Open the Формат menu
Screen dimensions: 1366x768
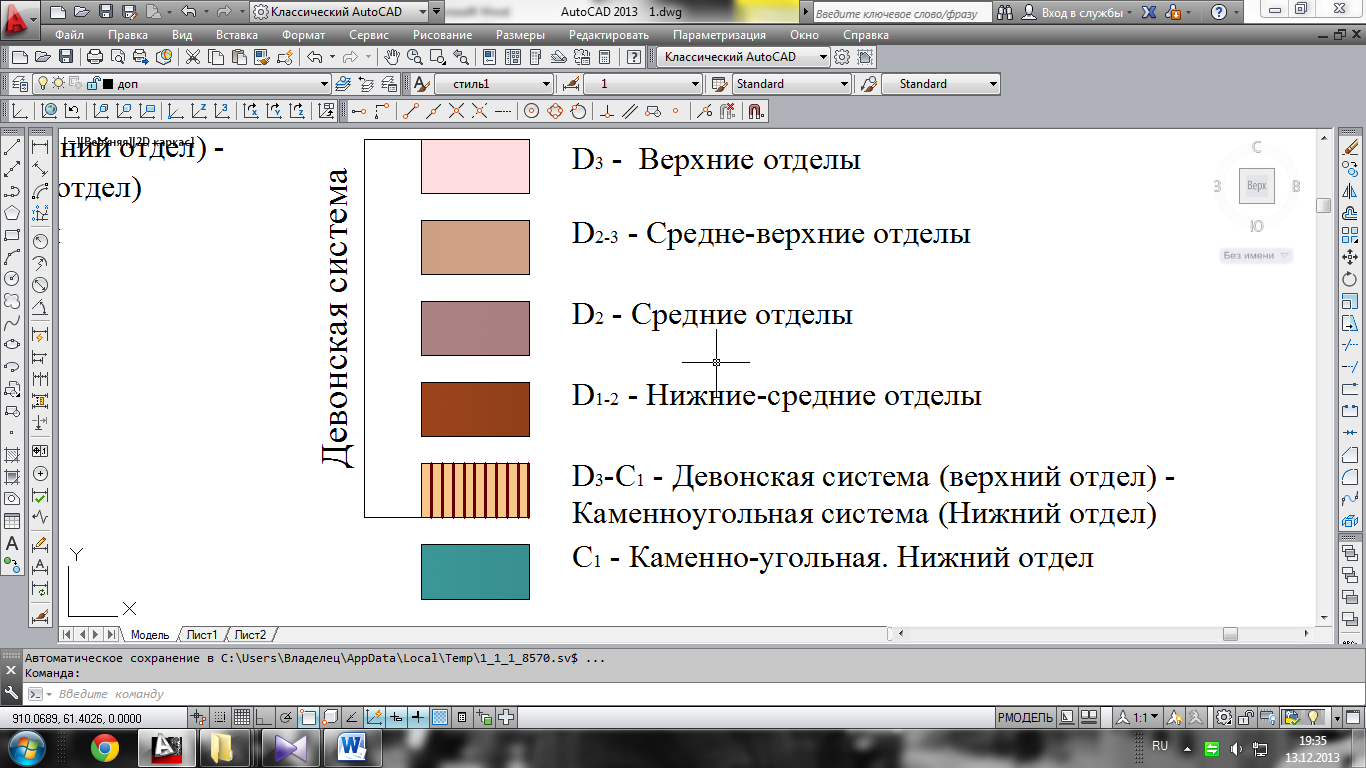(x=304, y=35)
